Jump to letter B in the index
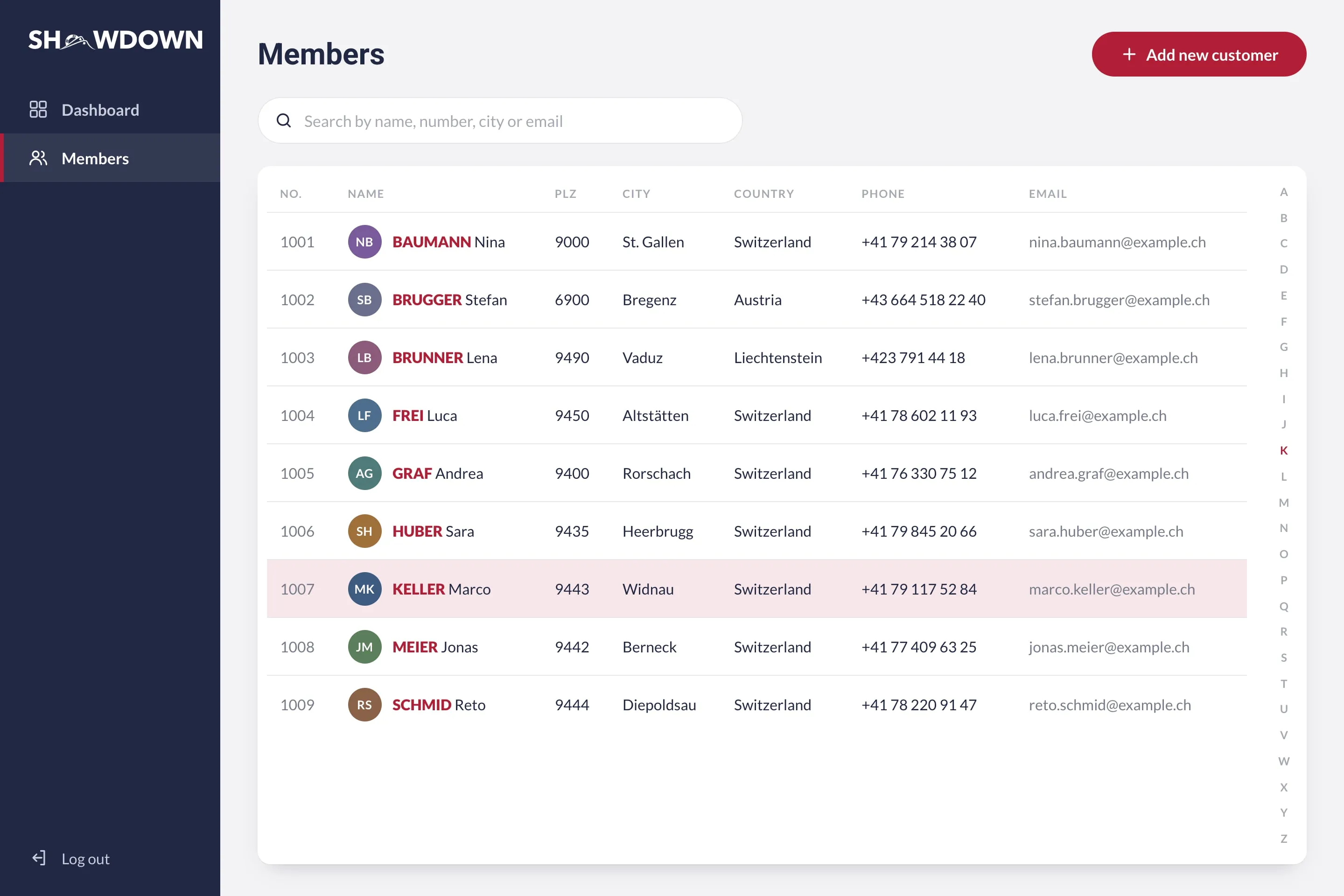The height and width of the screenshot is (896, 1344). point(1284,218)
